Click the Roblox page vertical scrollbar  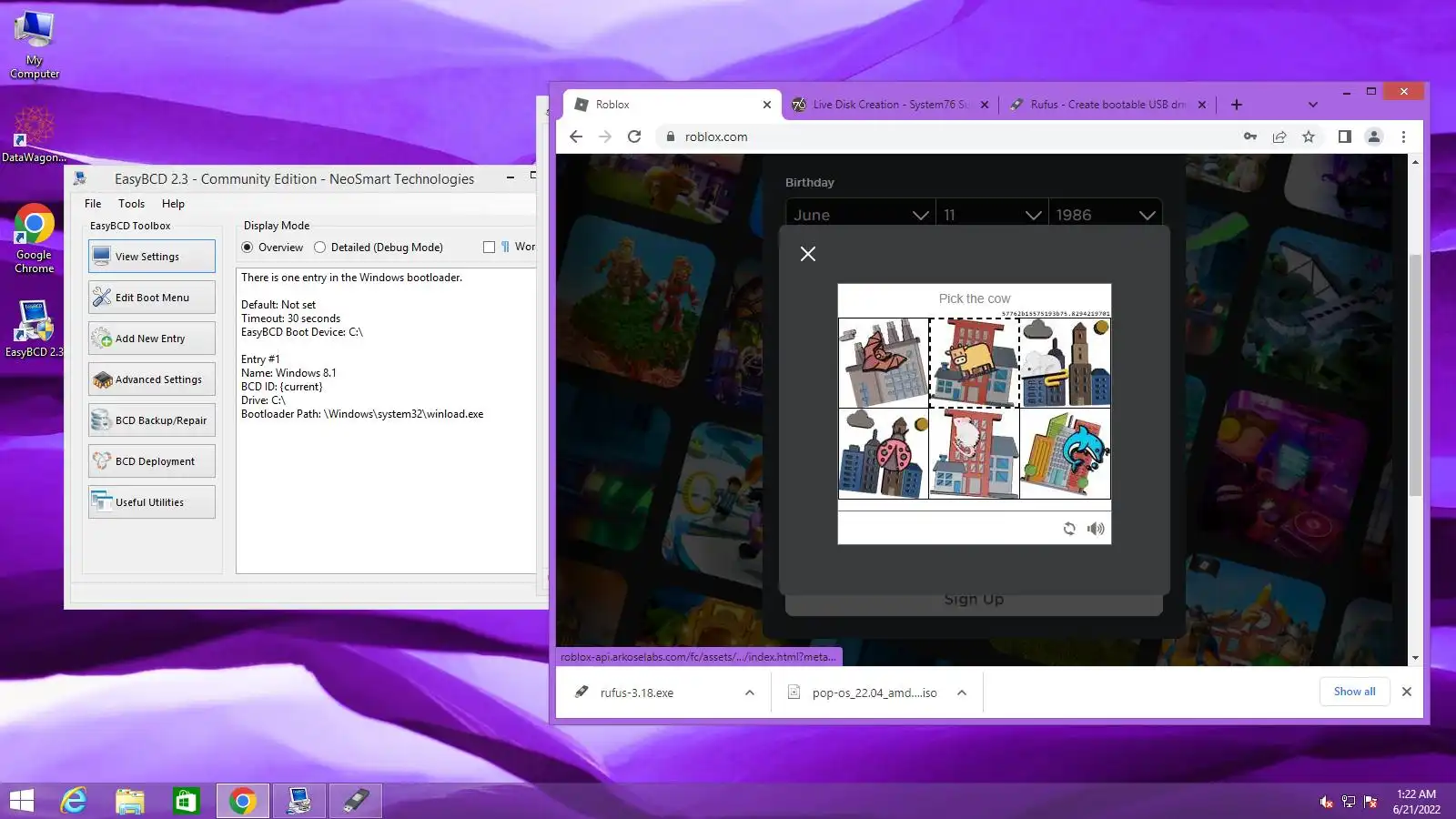tap(1415, 375)
